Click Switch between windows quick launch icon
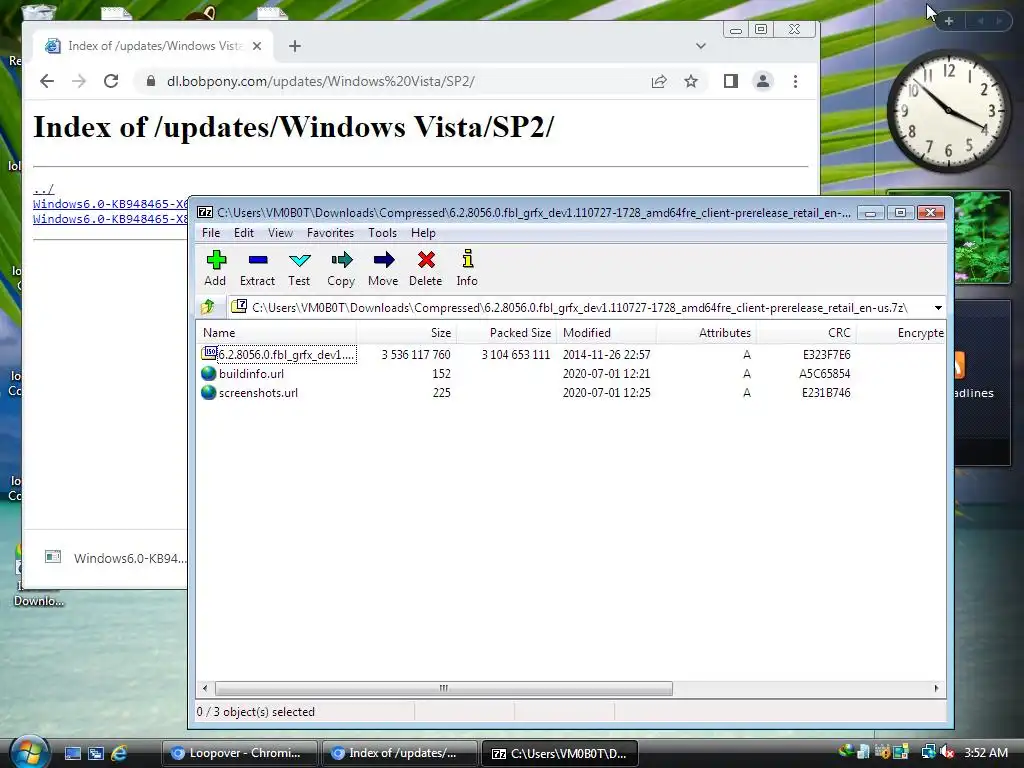 pyautogui.click(x=96, y=753)
